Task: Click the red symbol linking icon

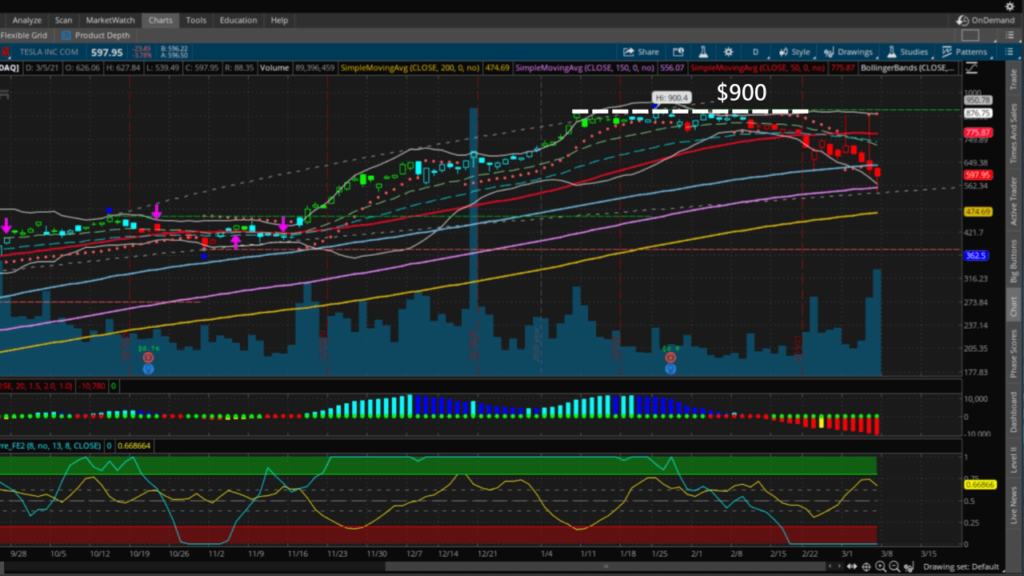Action: [x=5, y=52]
